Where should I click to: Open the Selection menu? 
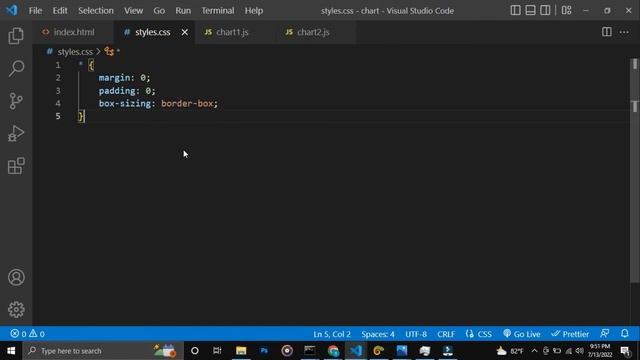point(96,11)
